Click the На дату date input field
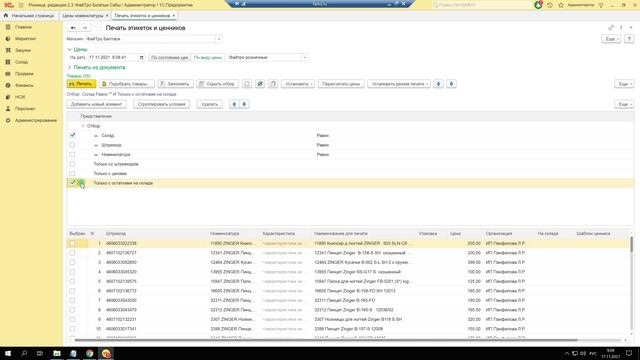 pos(113,58)
